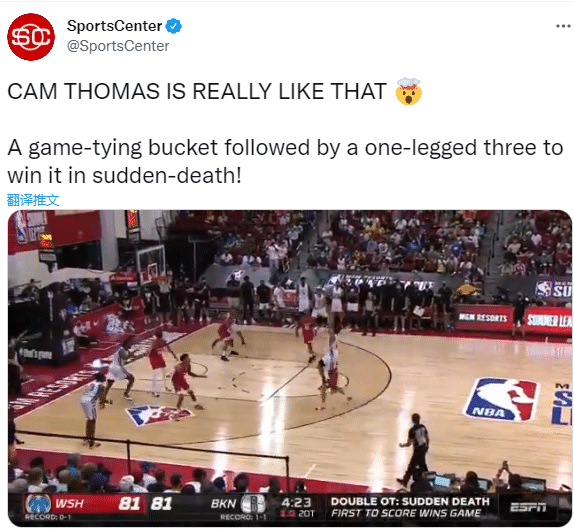The image size is (574, 531).
Task: Click the exploding head emoji
Action: point(409,91)
